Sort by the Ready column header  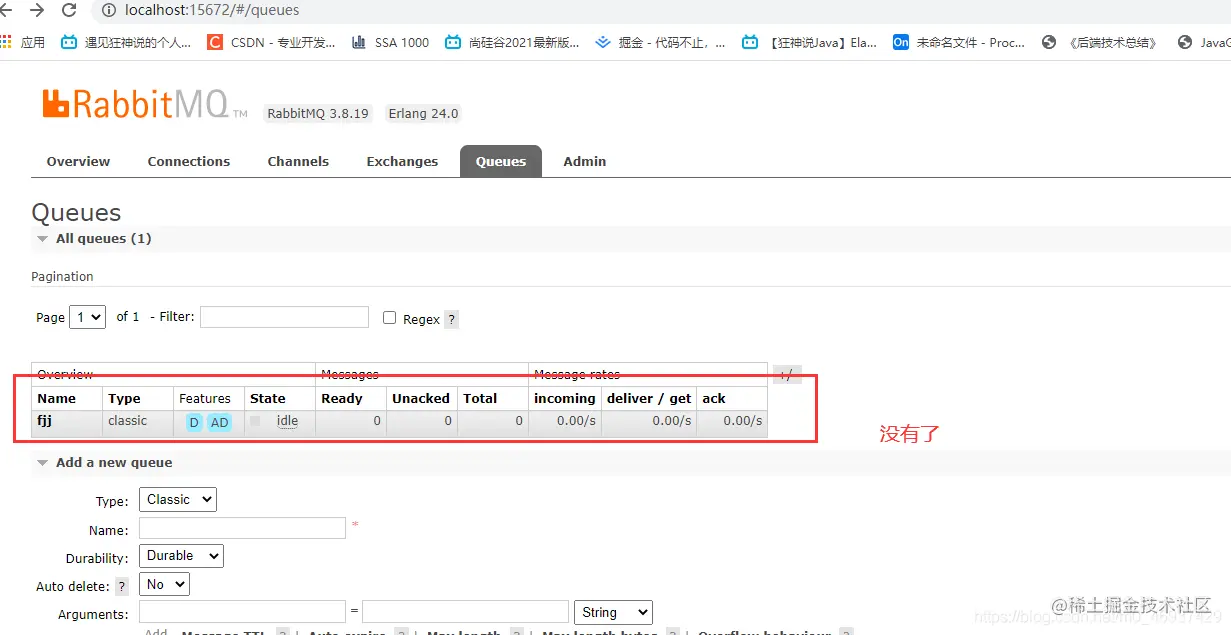point(342,398)
